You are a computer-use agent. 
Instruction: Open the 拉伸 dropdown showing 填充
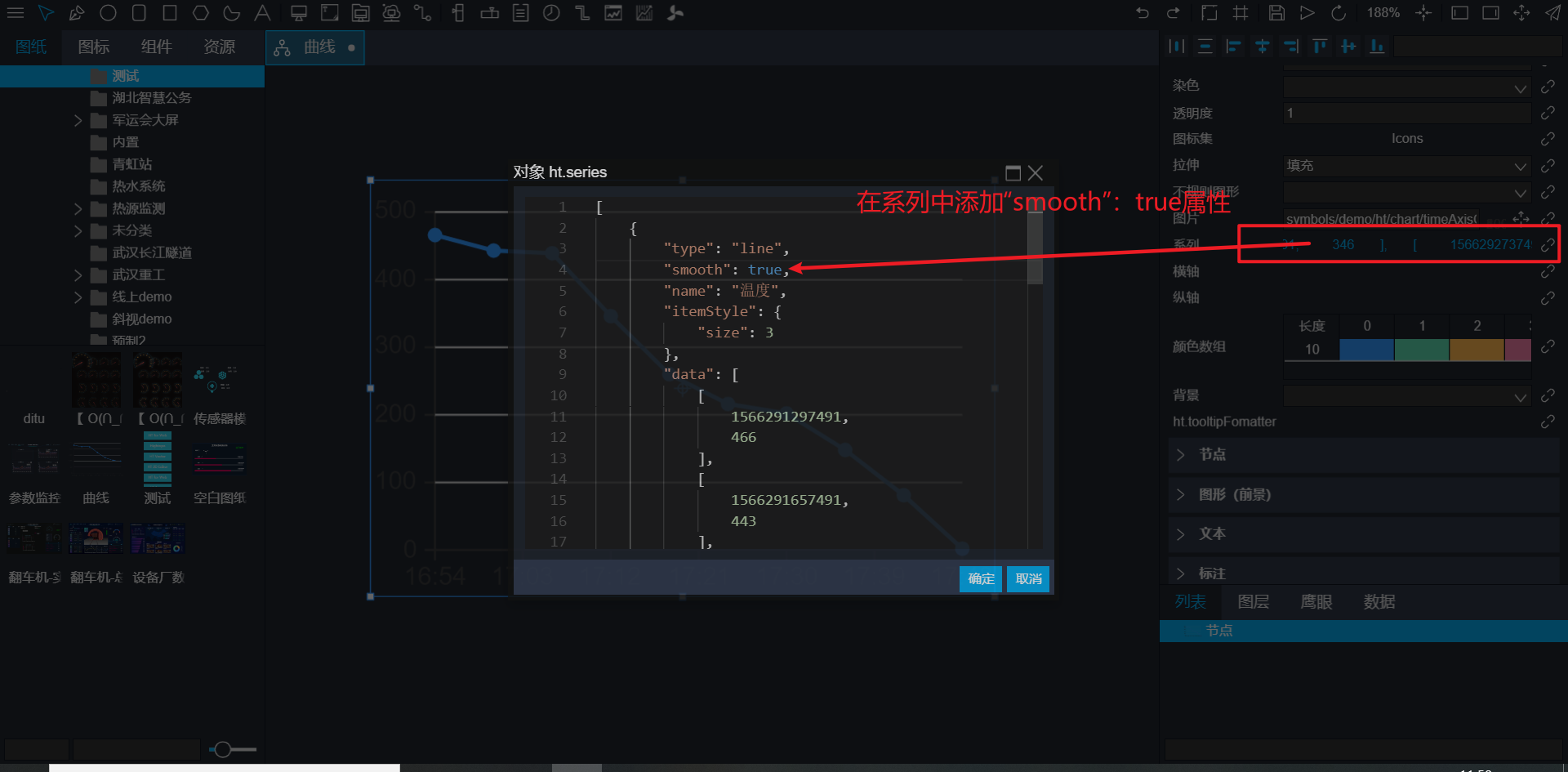tap(1406, 166)
